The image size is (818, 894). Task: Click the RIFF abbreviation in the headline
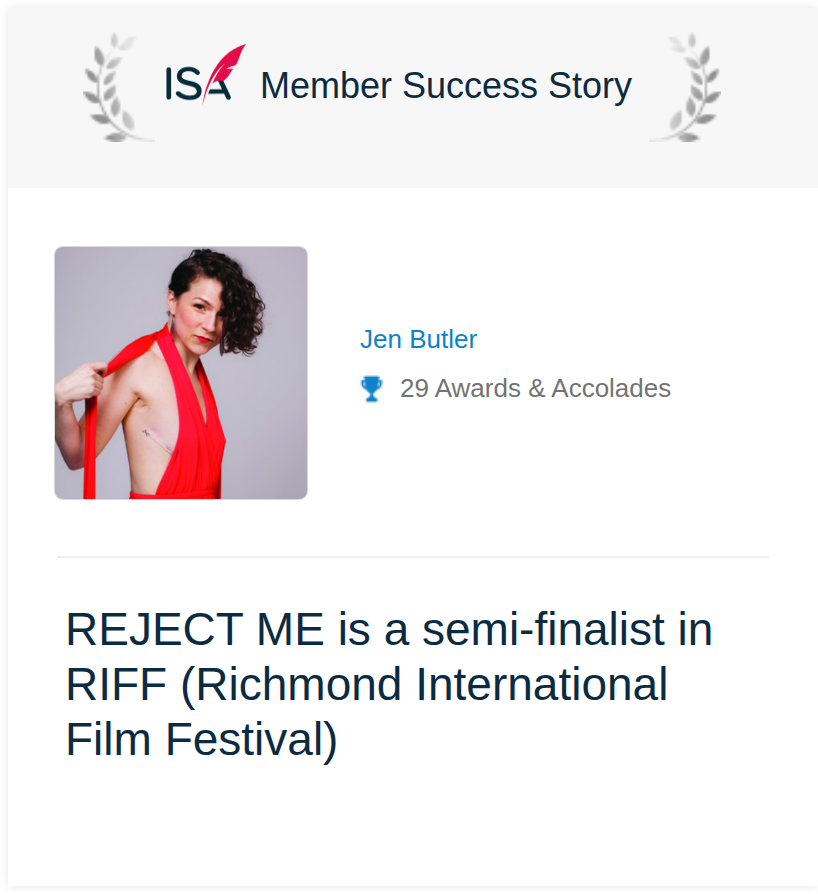pos(116,684)
